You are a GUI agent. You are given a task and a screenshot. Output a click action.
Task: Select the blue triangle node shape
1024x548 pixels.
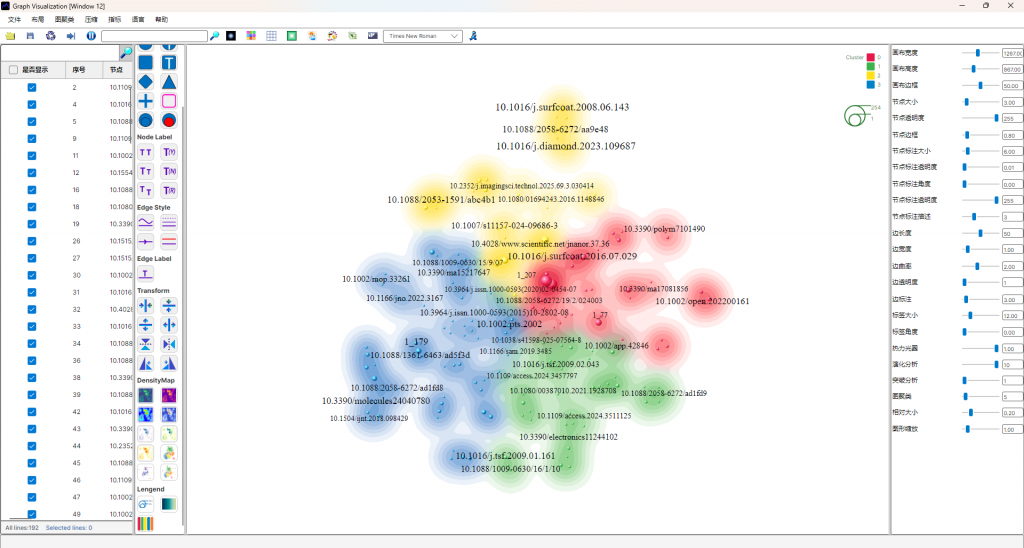pos(169,81)
